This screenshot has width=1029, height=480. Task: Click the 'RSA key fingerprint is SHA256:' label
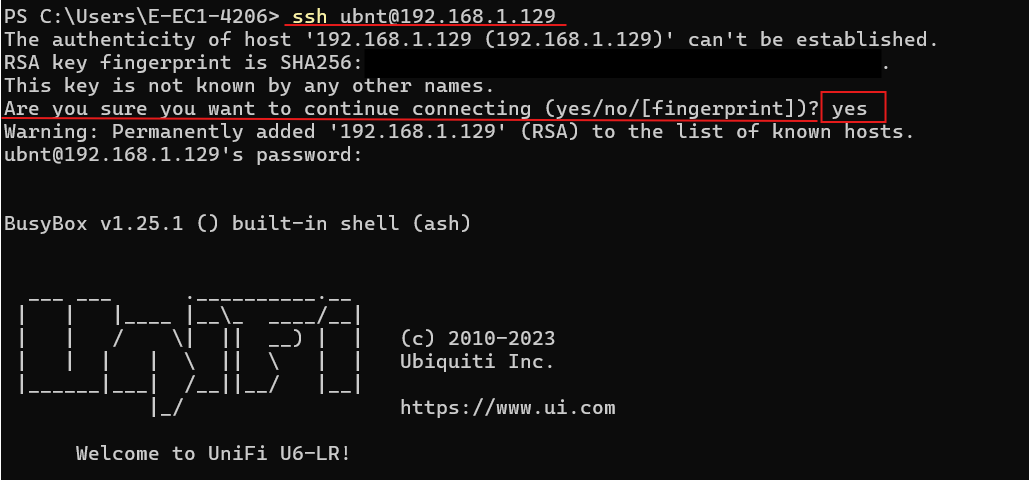pyautogui.click(x=183, y=63)
